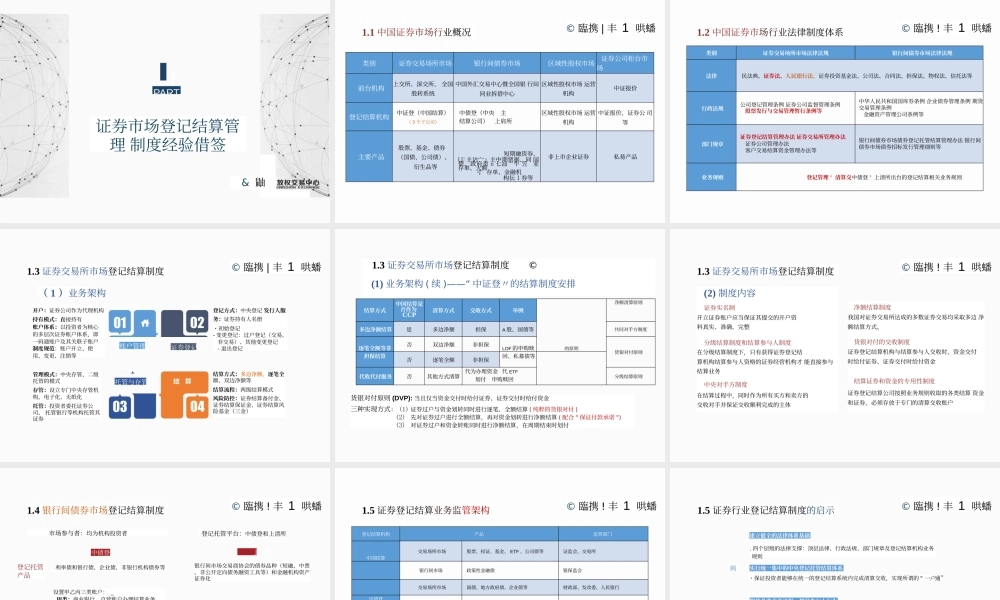Click the '部门规章' row header cell
This screenshot has width=1000, height=600.
point(711,144)
